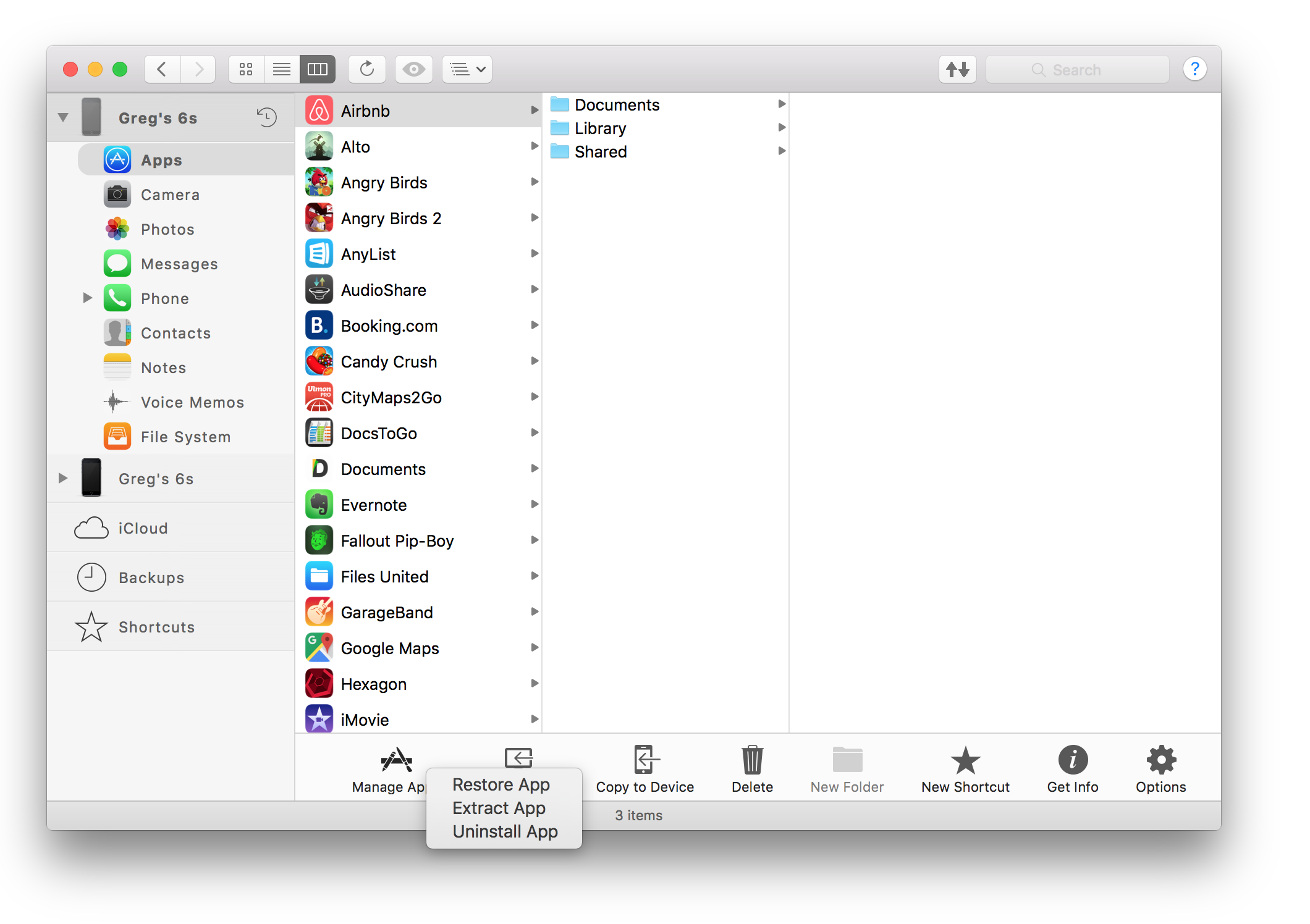Click the Evernote app icon
The image size is (1310, 924).
[320, 504]
